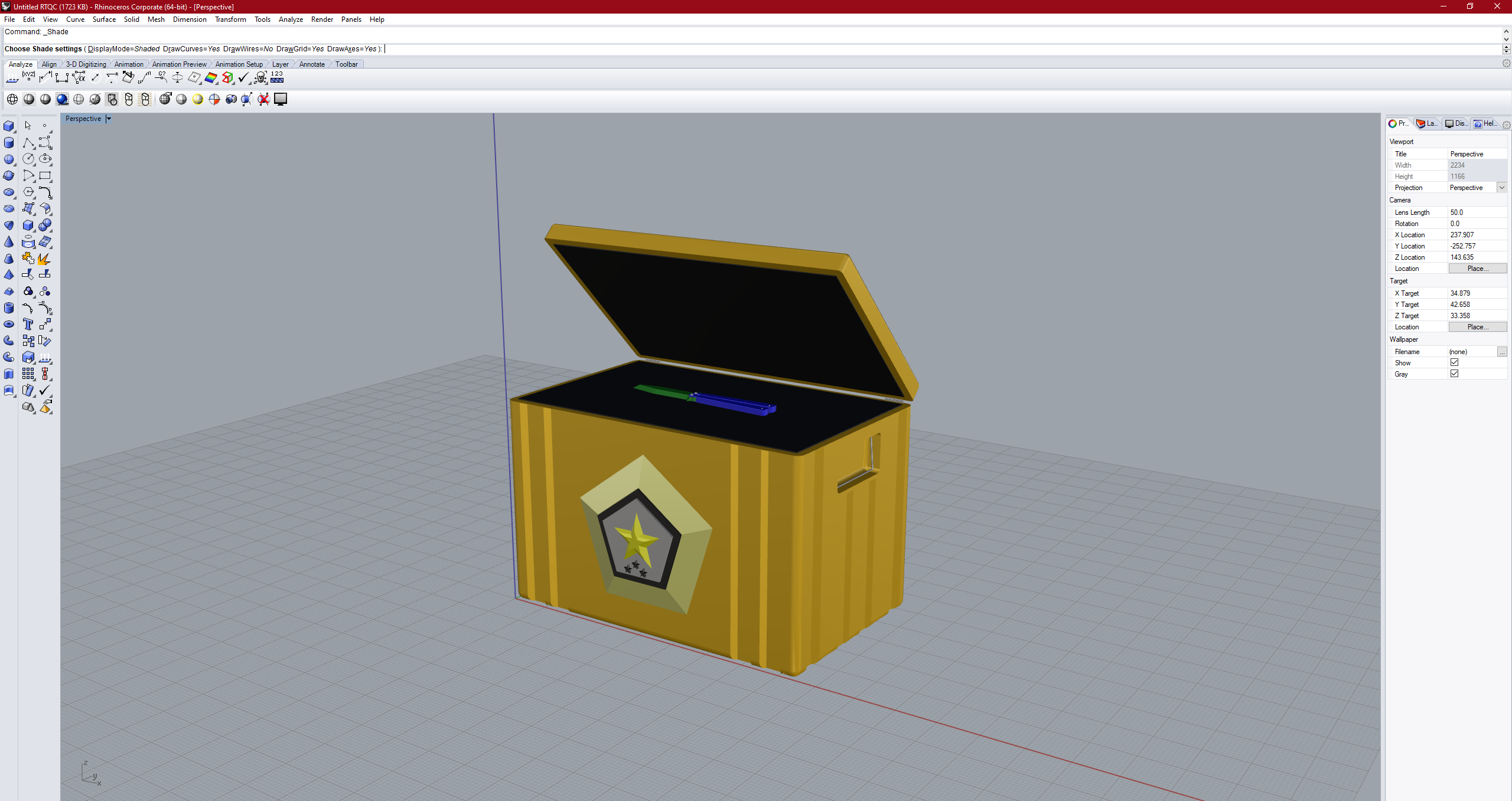Viewport: 1512px width, 801px height.
Task: Click the Skull (bad objects) analysis icon
Action: point(260,77)
